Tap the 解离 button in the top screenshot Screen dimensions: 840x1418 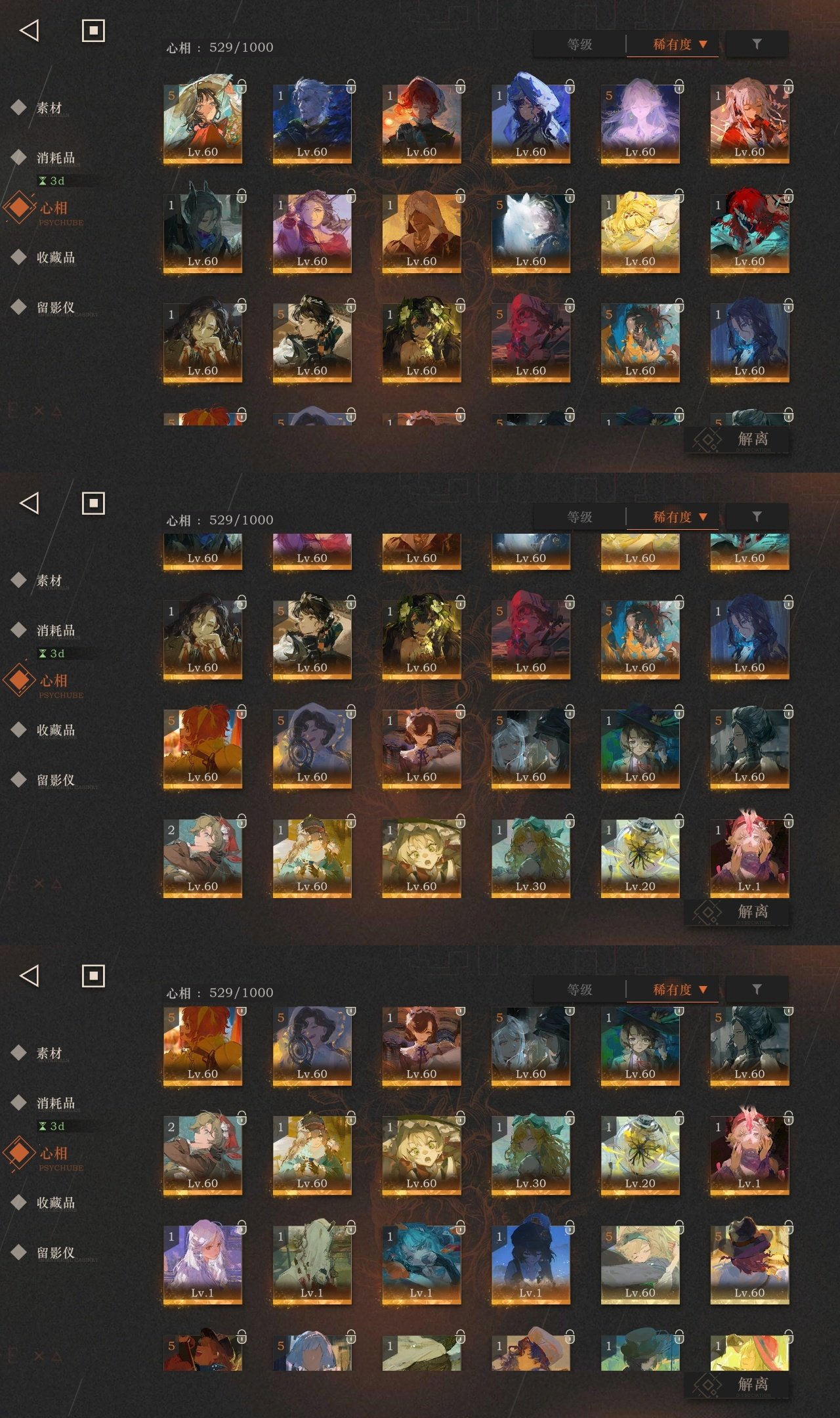click(x=737, y=439)
